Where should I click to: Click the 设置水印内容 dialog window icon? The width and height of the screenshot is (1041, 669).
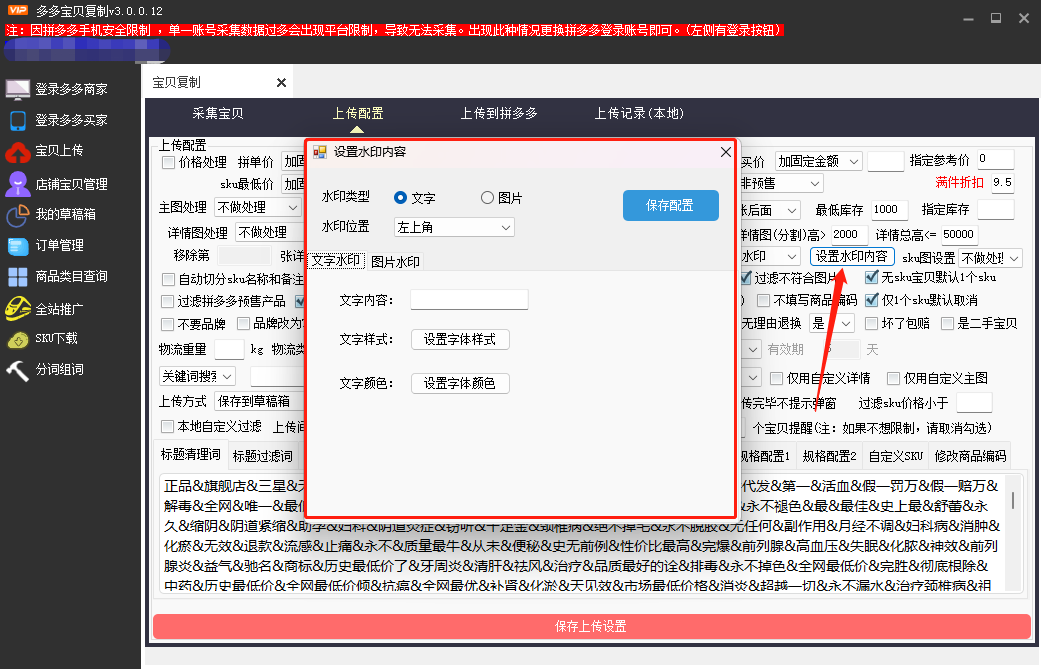pyautogui.click(x=320, y=152)
